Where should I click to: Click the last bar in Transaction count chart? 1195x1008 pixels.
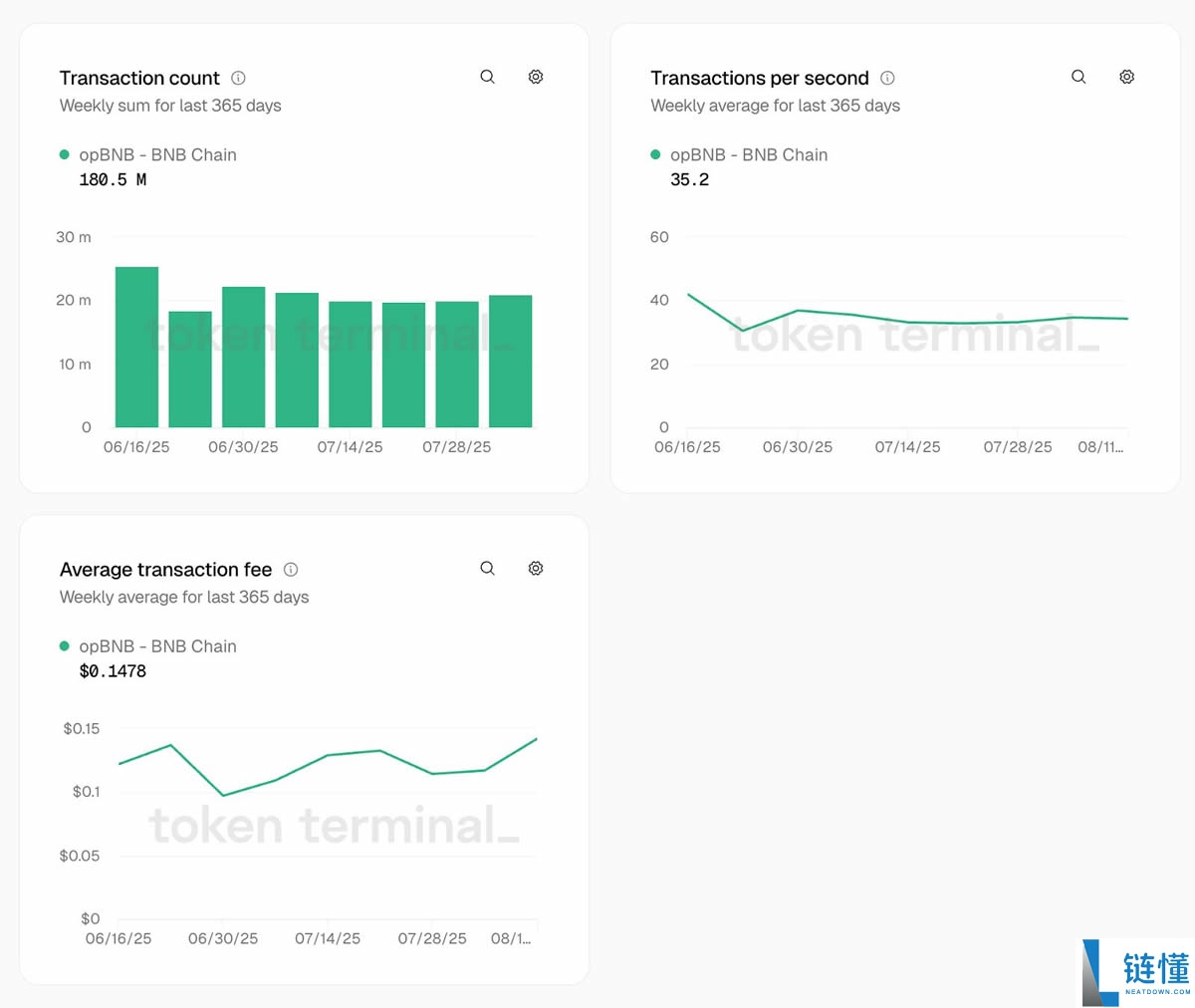click(x=510, y=361)
